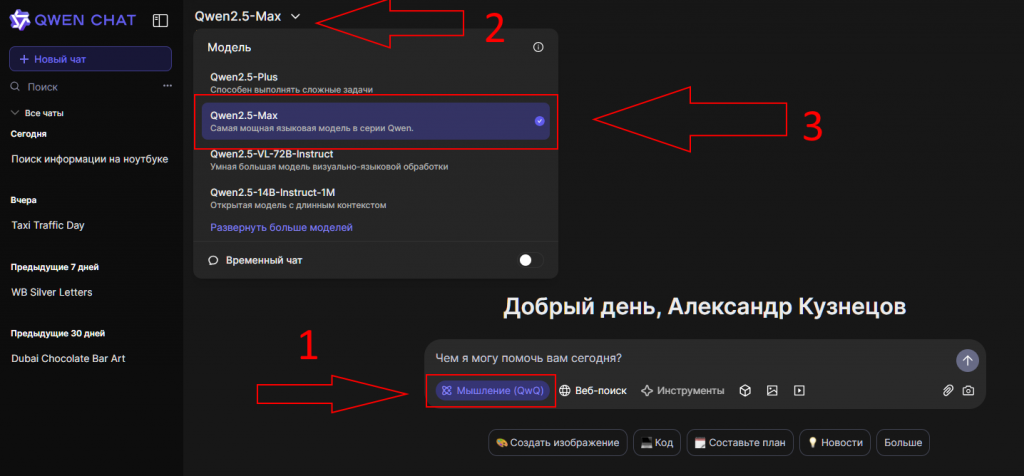Collapse the Все чаты section
1024x476 pixels.
coord(37,113)
